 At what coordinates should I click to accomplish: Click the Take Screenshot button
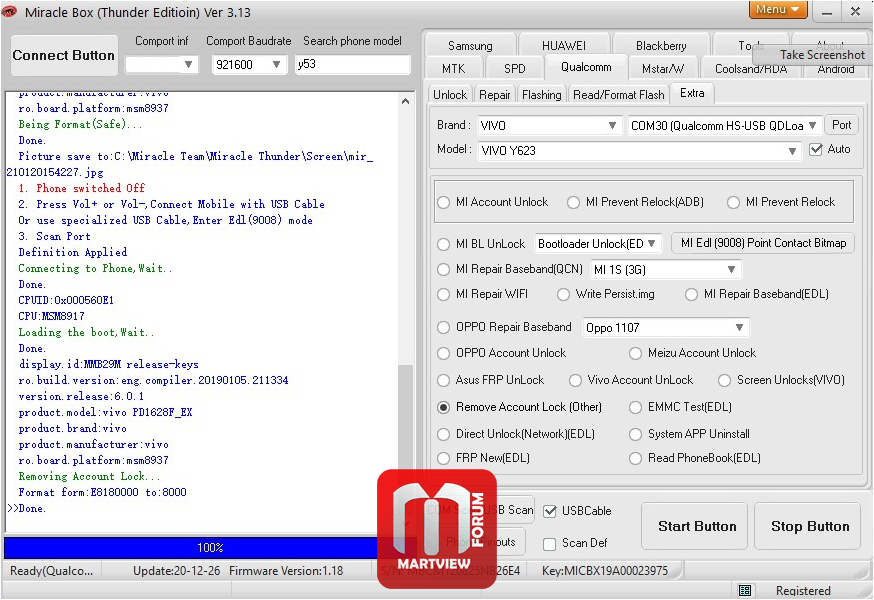812,55
